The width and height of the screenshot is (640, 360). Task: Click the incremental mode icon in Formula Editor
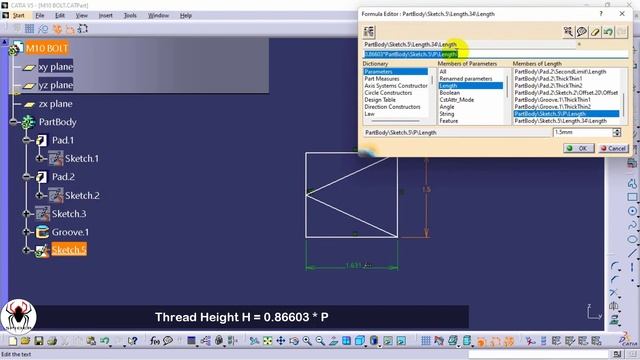pyautogui.click(x=369, y=31)
